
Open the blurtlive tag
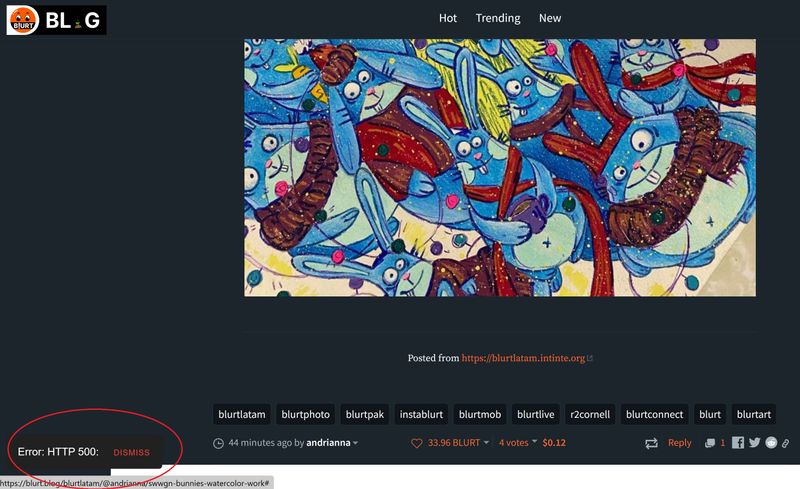pyautogui.click(x=536, y=414)
